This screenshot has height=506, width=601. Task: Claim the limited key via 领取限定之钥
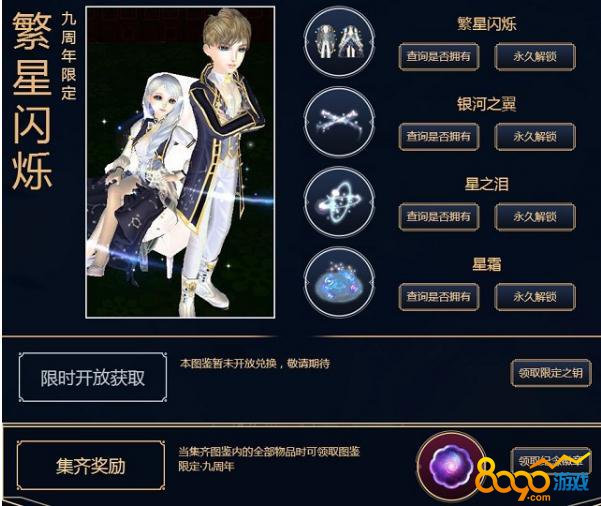(x=551, y=373)
